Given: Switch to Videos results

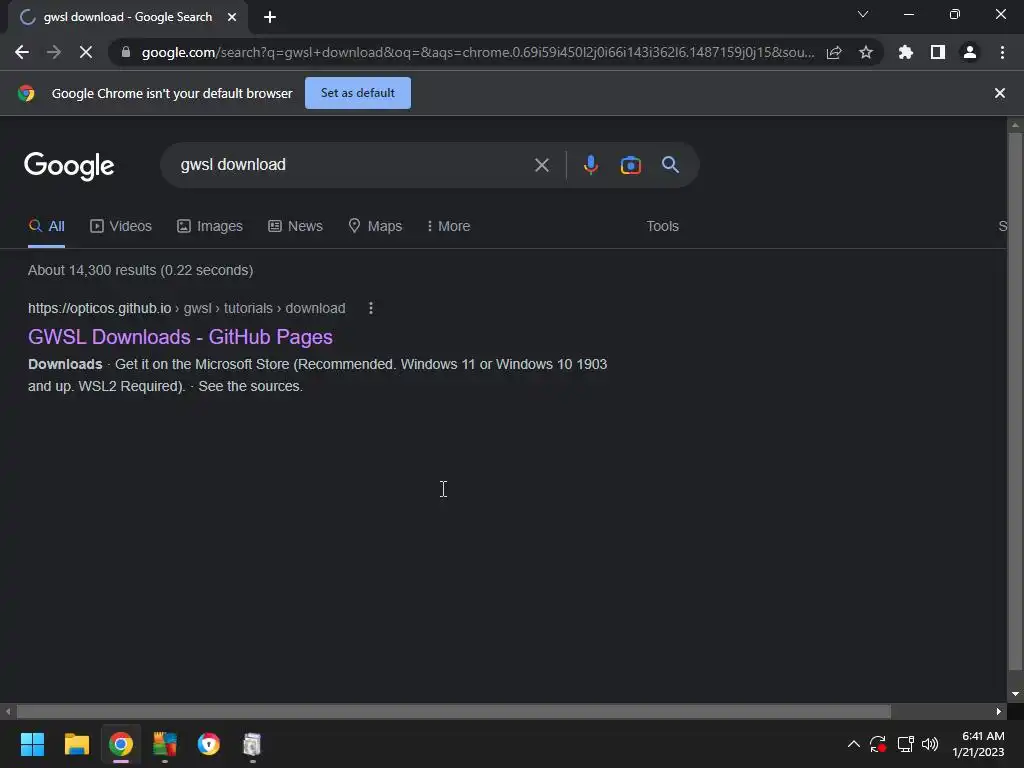Looking at the screenshot, I should tap(121, 226).
